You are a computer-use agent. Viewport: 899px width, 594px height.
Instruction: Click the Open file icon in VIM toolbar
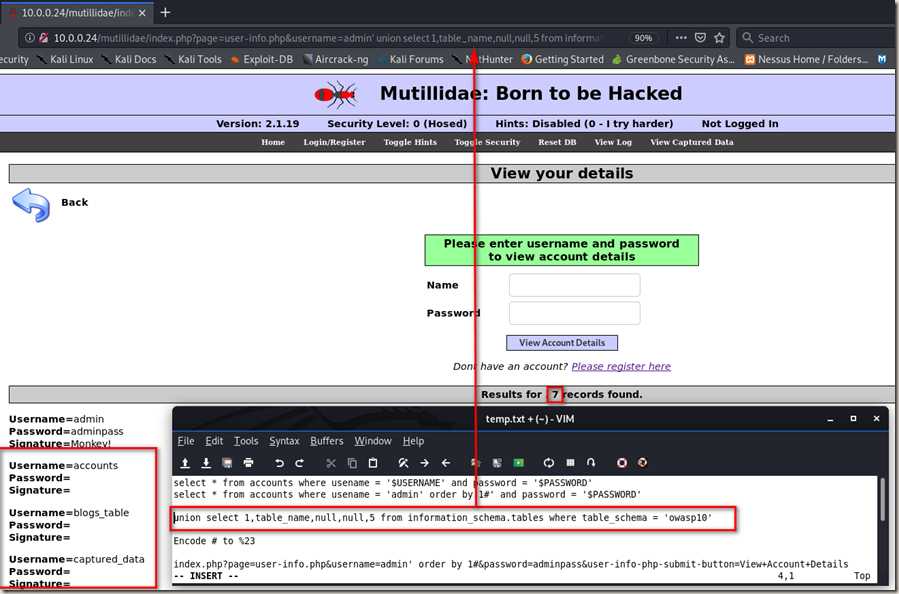185,463
